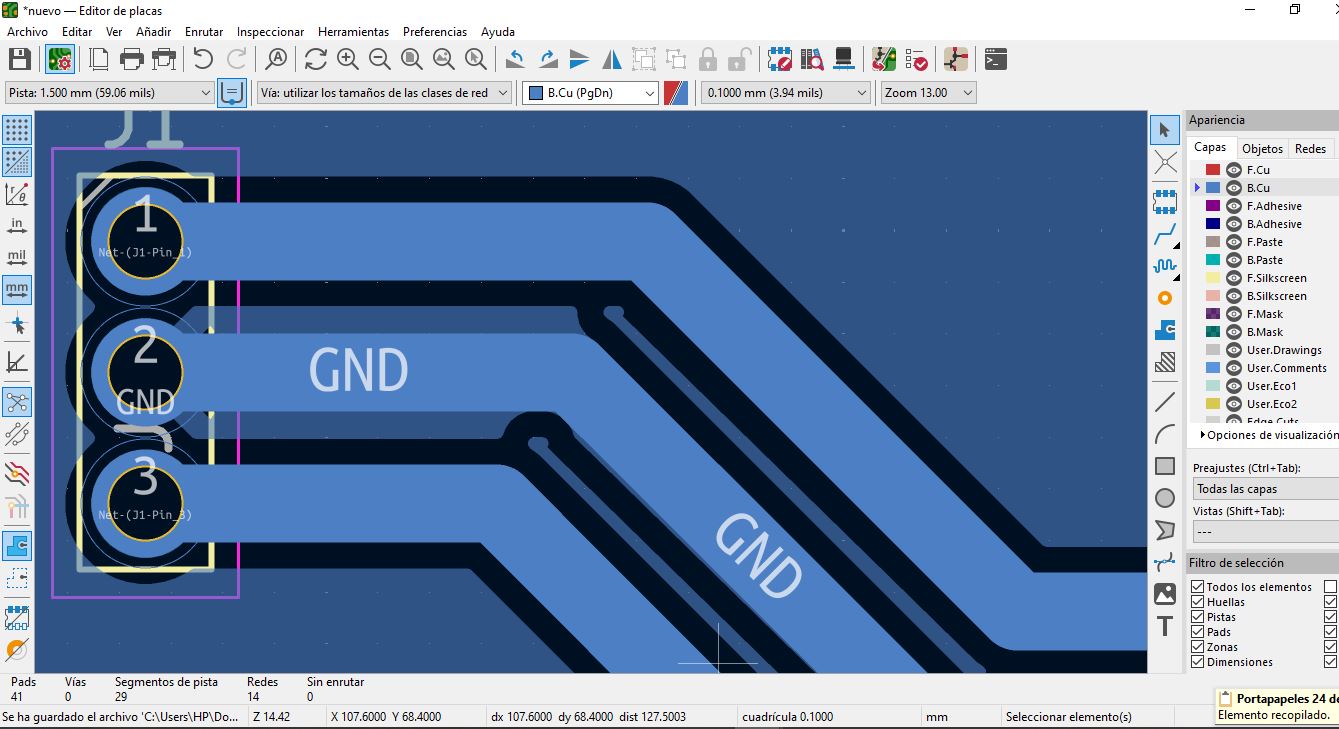Refresh the view
The width and height of the screenshot is (1339, 729).
click(x=316, y=59)
